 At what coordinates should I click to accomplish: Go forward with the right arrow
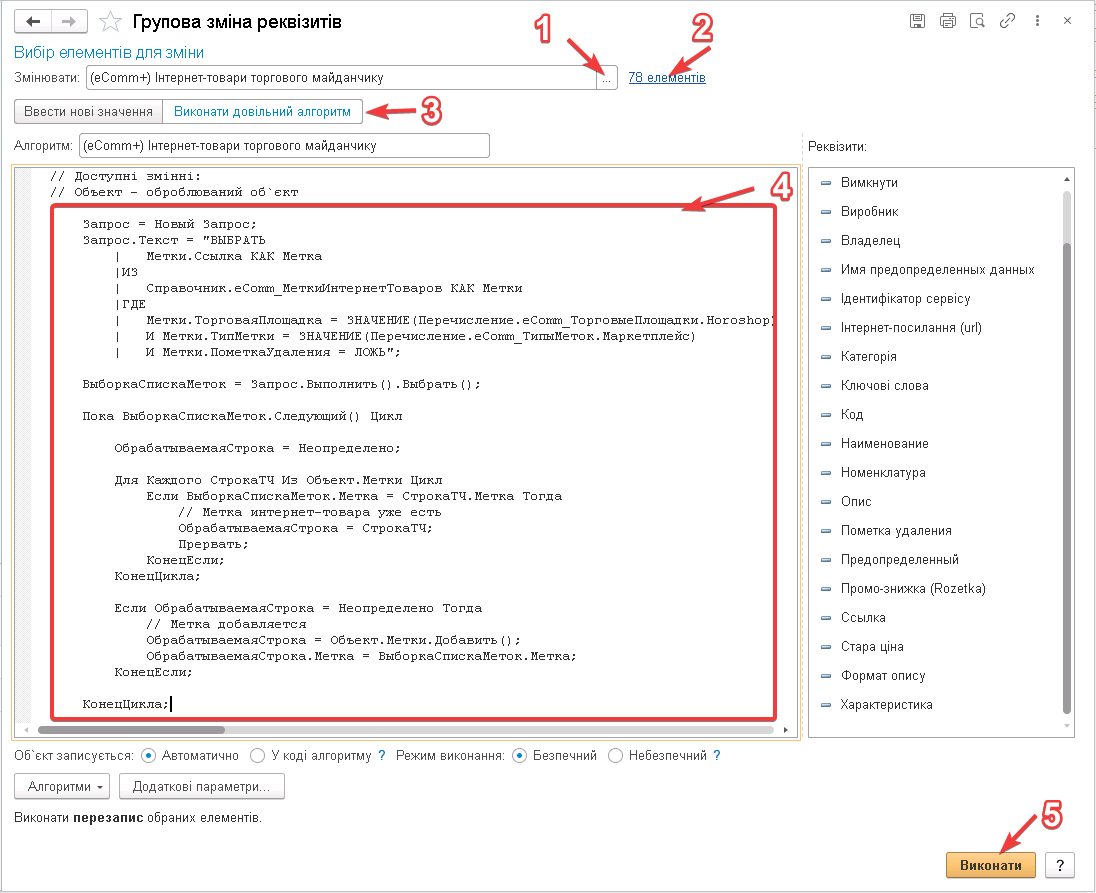(x=68, y=21)
